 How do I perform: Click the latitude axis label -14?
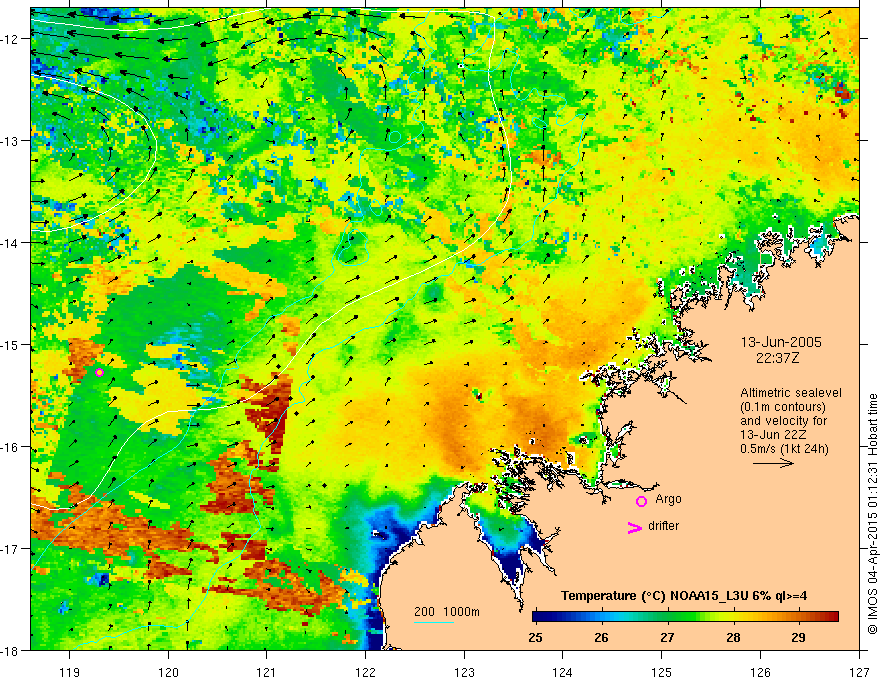[x=11, y=243]
